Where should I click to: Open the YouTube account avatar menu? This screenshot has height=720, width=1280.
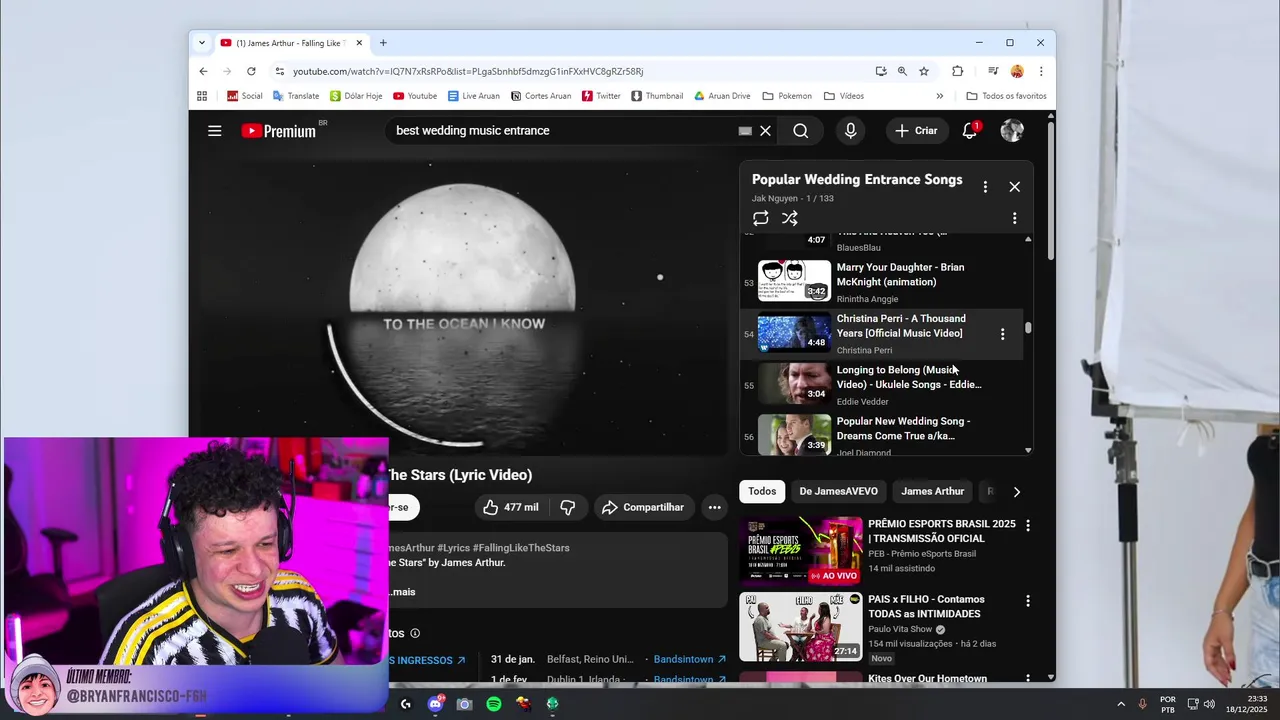pyautogui.click(x=1012, y=131)
